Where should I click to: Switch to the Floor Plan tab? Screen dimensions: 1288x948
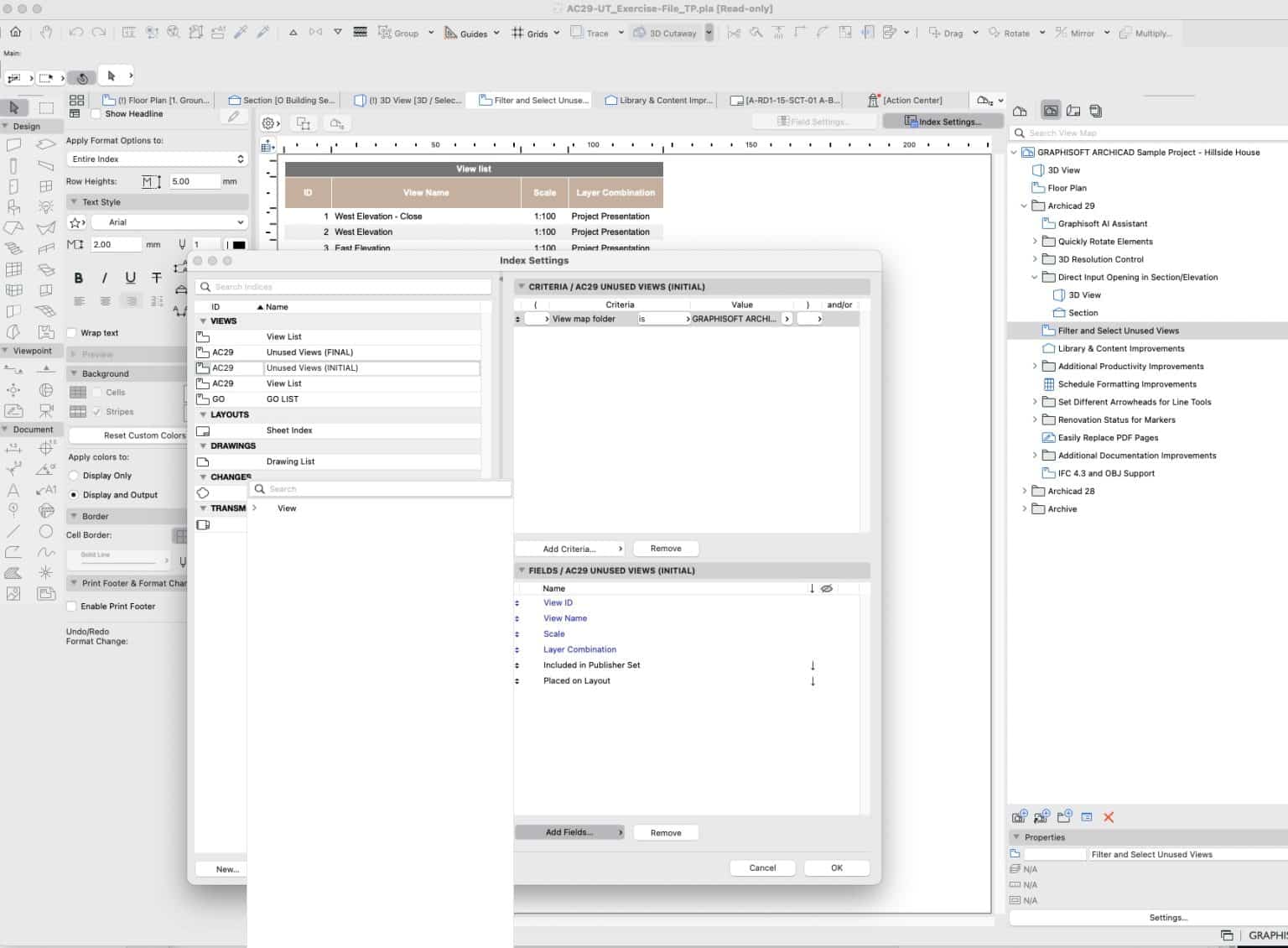156,101
